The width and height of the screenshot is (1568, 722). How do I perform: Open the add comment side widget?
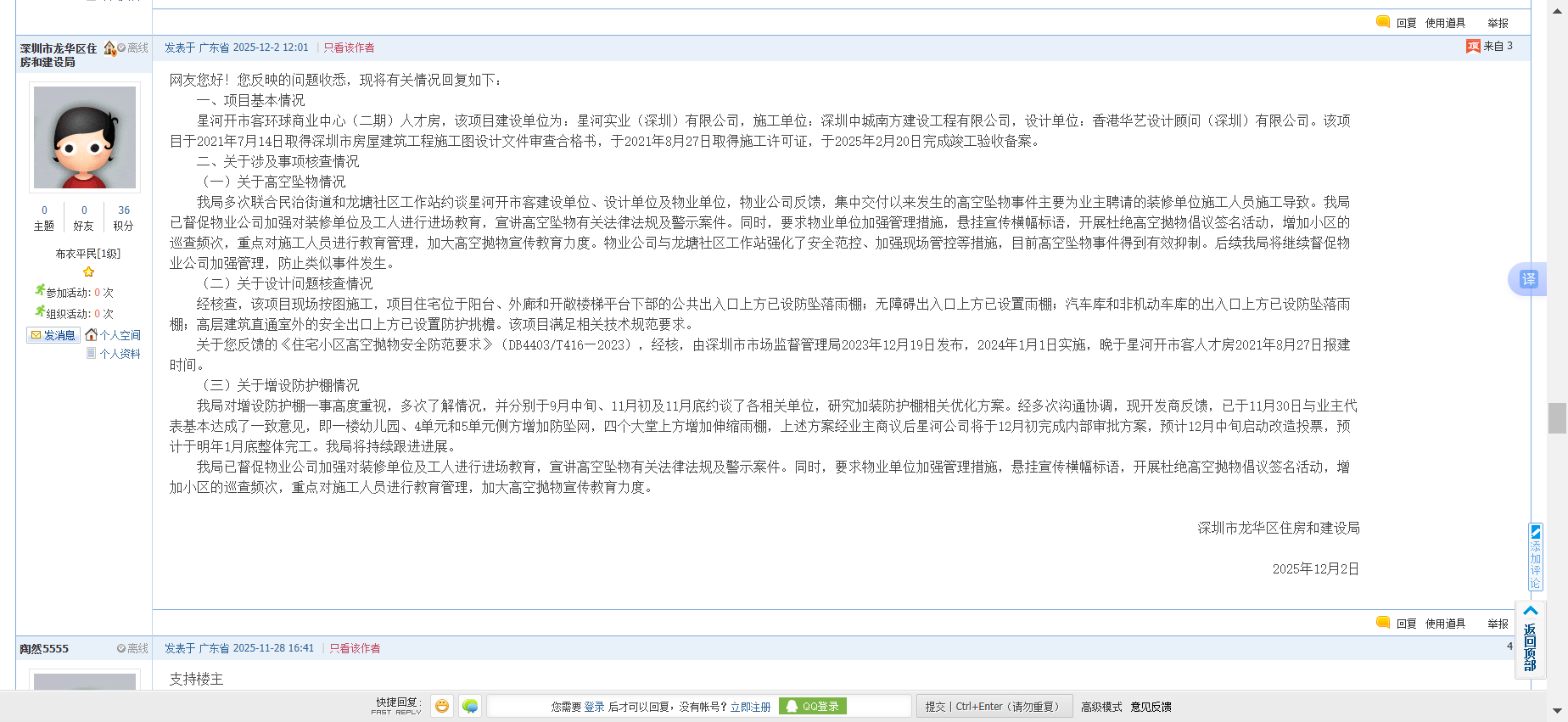click(1535, 557)
